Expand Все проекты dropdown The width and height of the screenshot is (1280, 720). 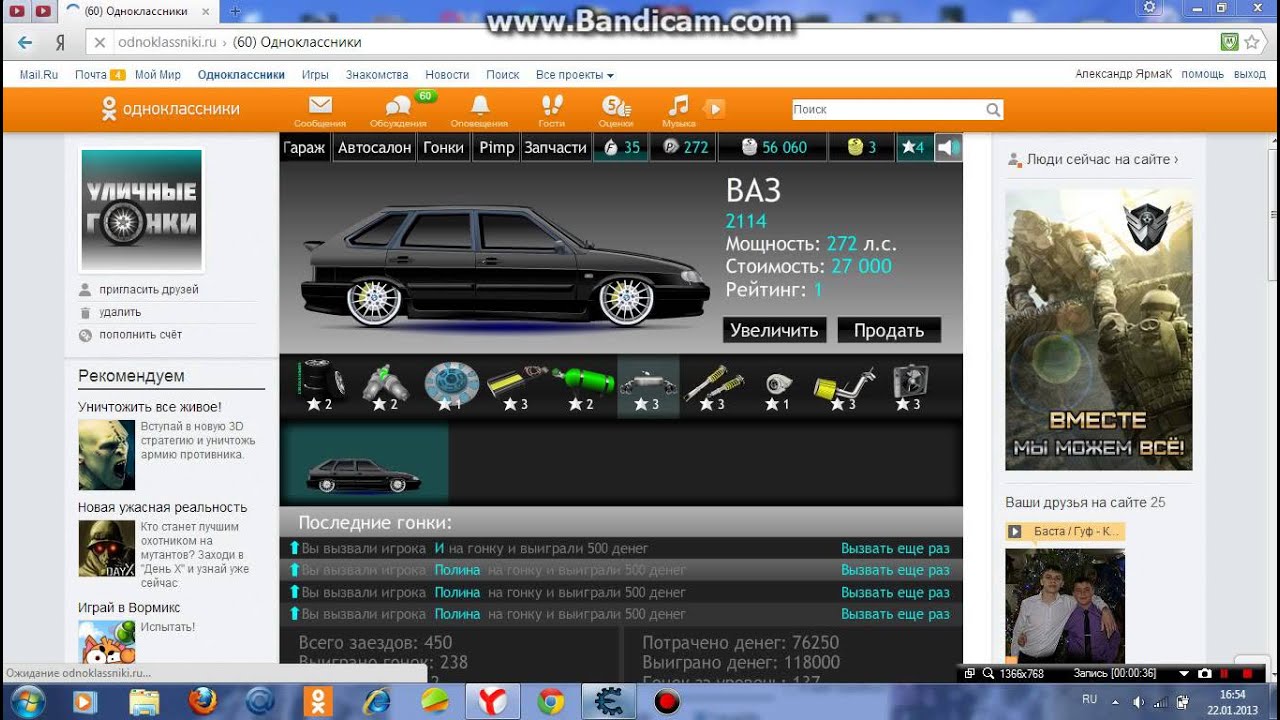574,75
